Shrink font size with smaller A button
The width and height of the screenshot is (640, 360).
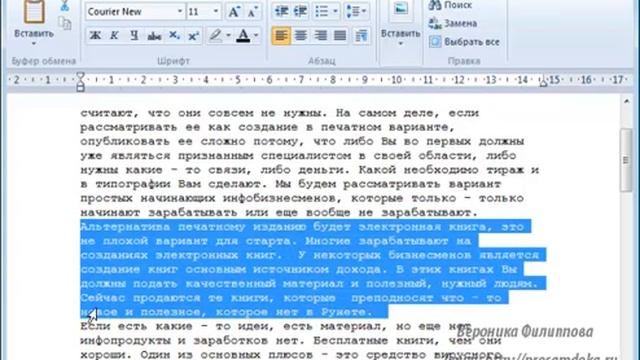(253, 12)
